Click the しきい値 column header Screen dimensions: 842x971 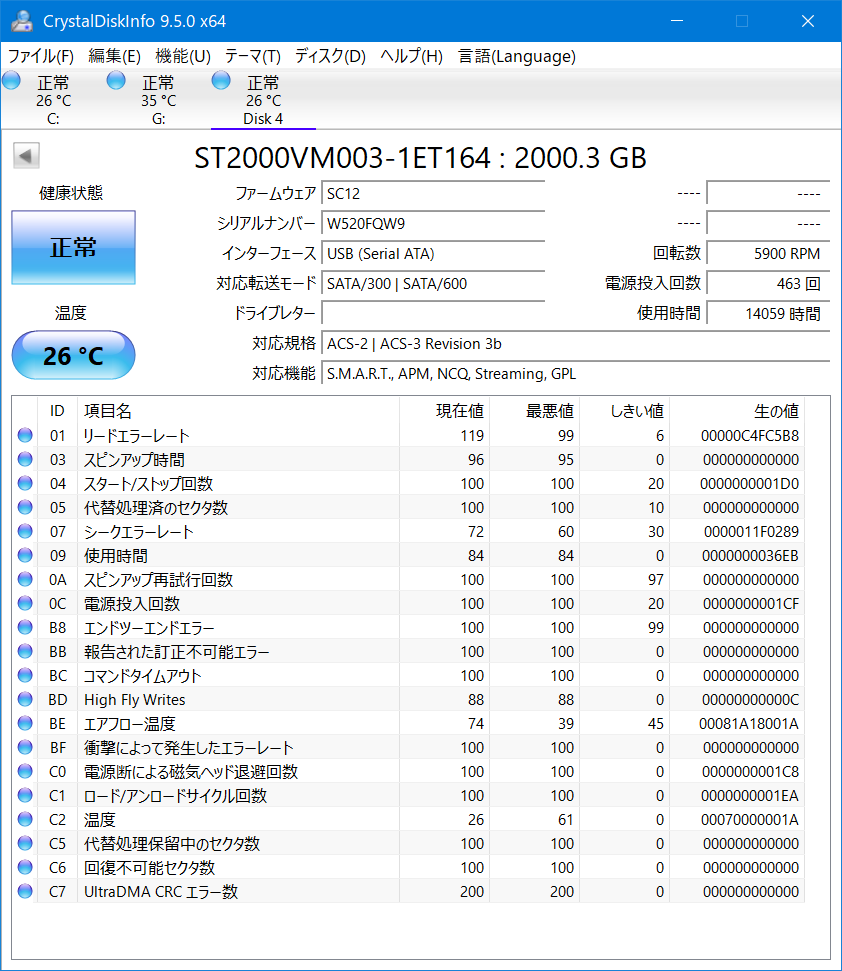pyautogui.click(x=624, y=411)
